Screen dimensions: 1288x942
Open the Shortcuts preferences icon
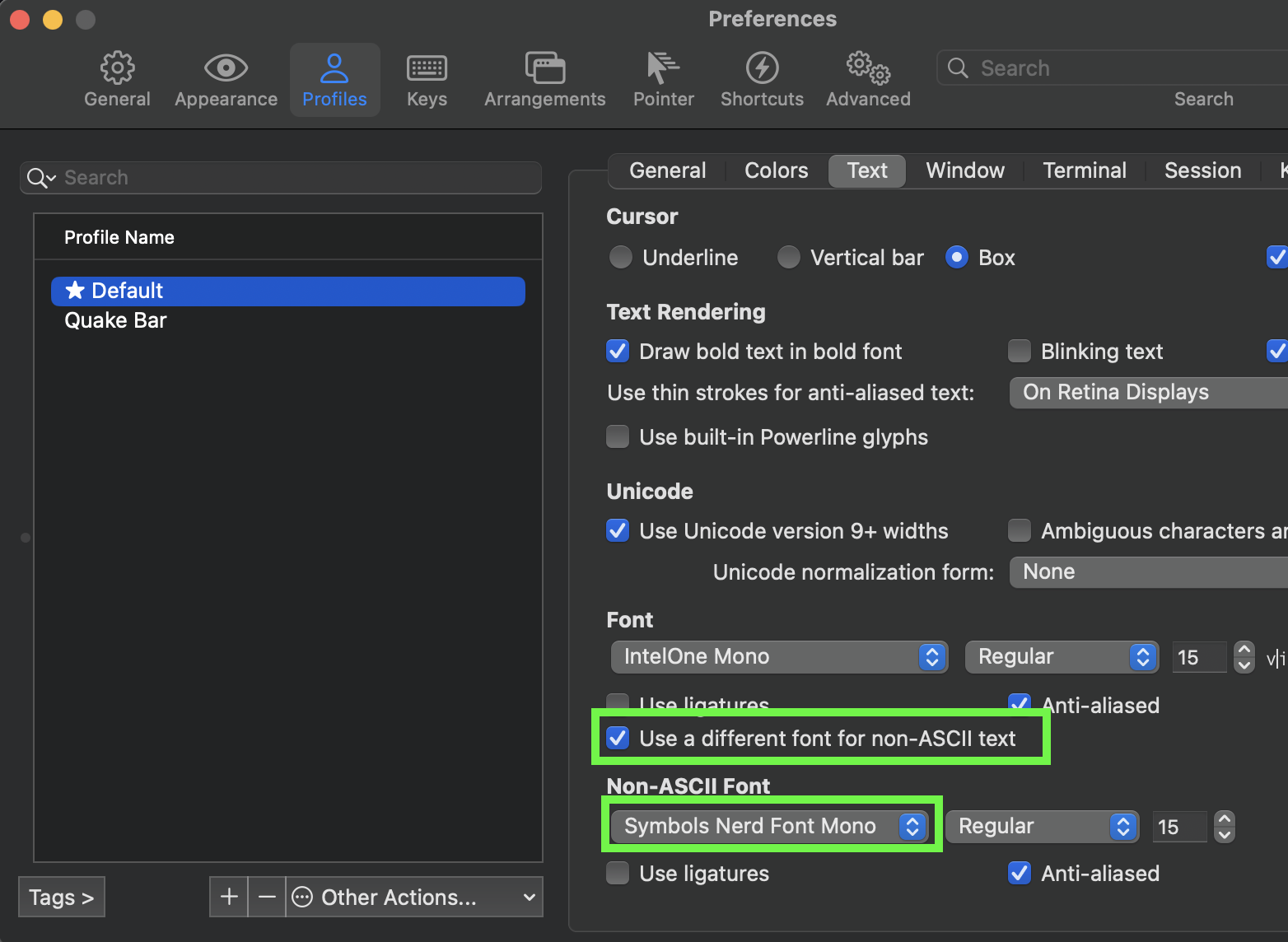point(761,78)
